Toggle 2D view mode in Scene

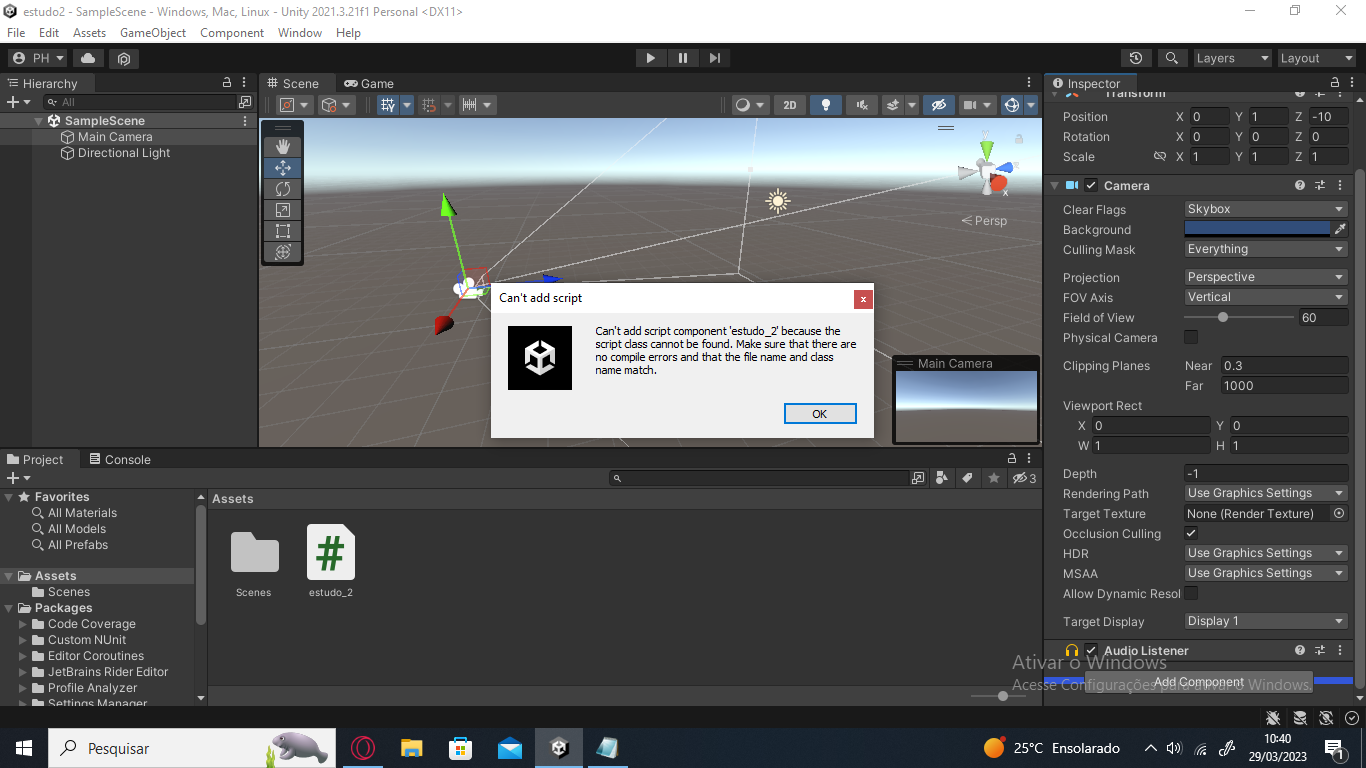click(789, 105)
